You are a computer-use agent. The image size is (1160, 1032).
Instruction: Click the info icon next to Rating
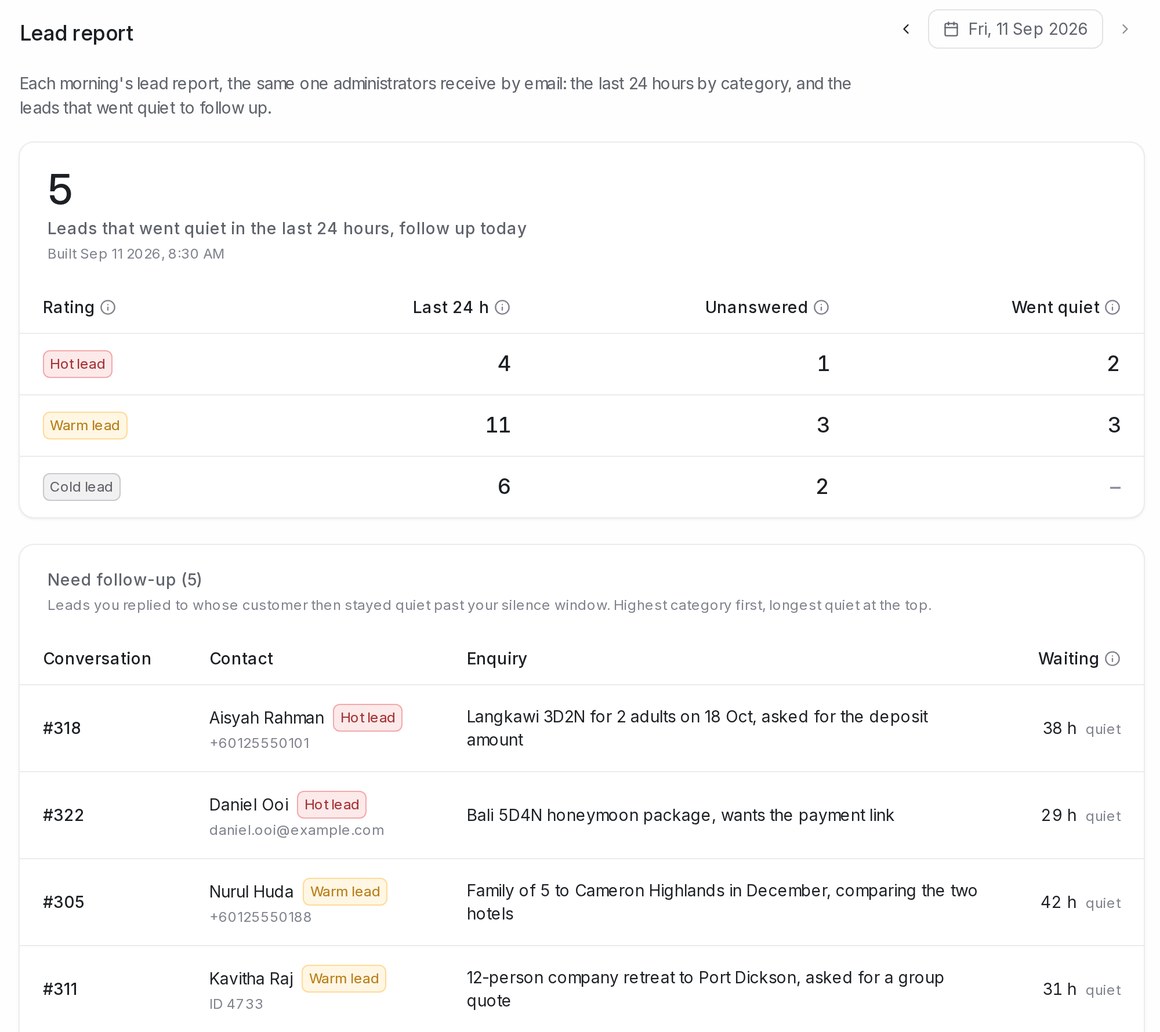tap(108, 307)
